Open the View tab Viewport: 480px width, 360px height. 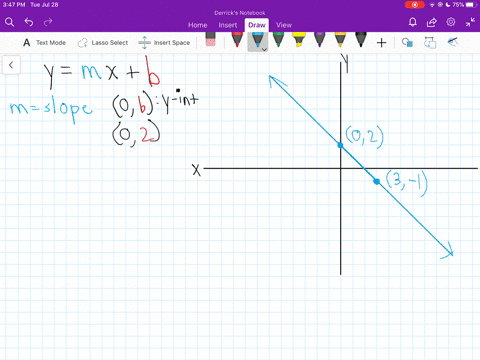coord(284,25)
